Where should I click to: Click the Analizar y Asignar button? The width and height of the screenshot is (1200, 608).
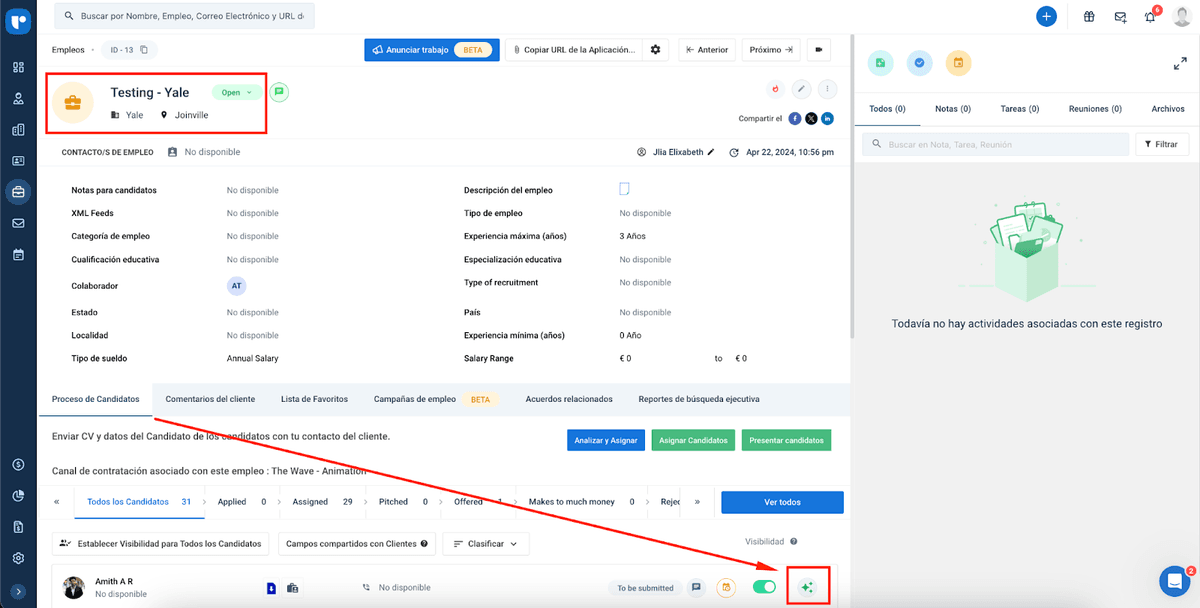click(x=605, y=440)
